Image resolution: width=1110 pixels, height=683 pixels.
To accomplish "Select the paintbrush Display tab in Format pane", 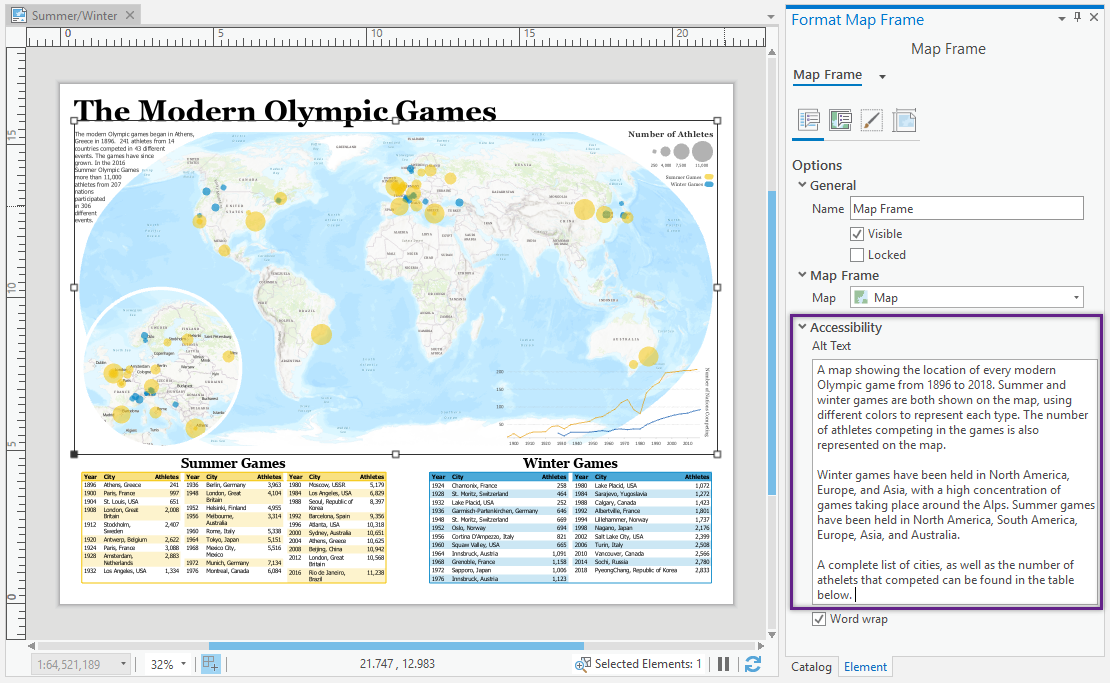I will point(872,120).
